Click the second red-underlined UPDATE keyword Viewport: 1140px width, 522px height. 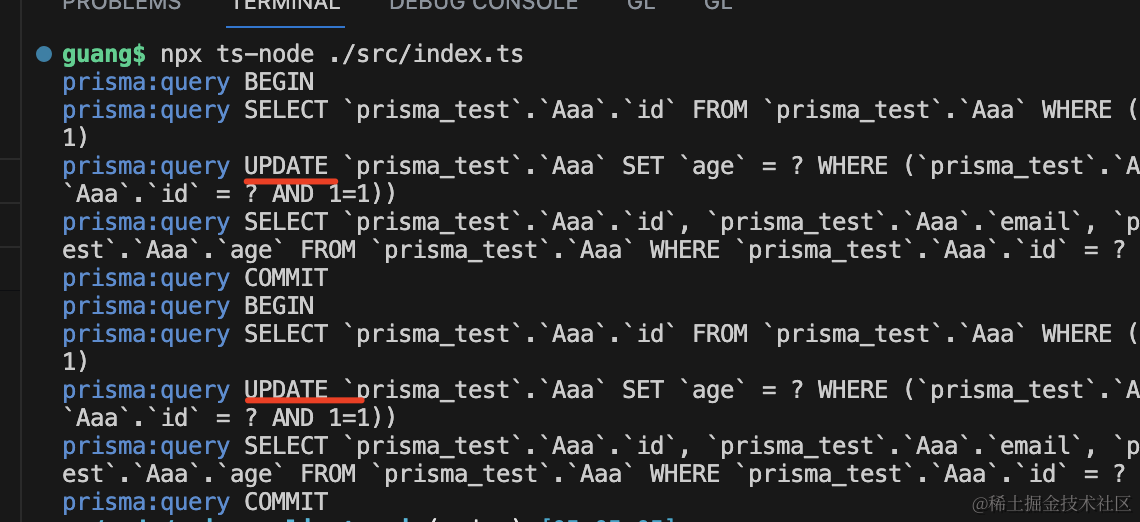[x=286, y=390]
